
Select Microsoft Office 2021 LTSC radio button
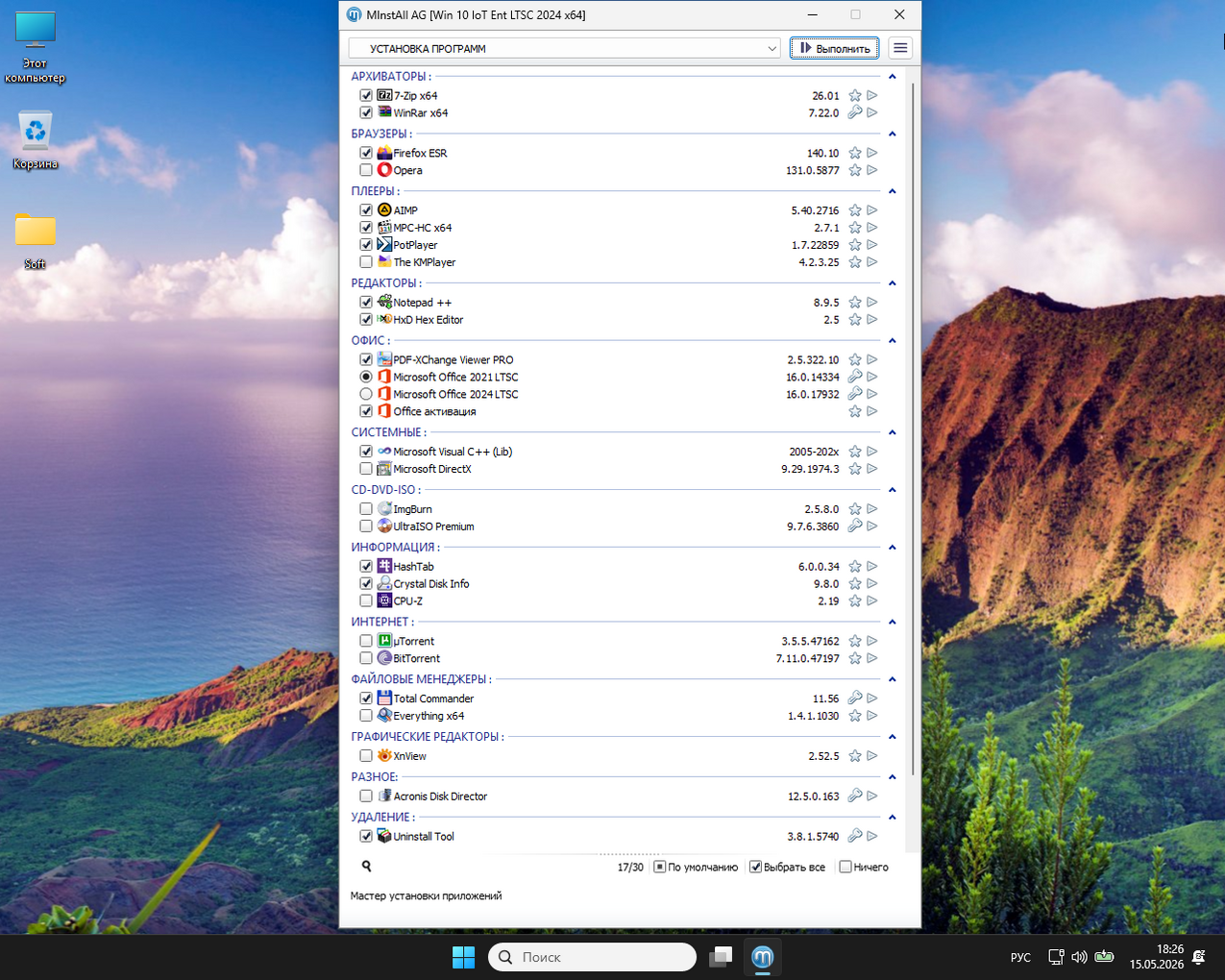(366, 377)
